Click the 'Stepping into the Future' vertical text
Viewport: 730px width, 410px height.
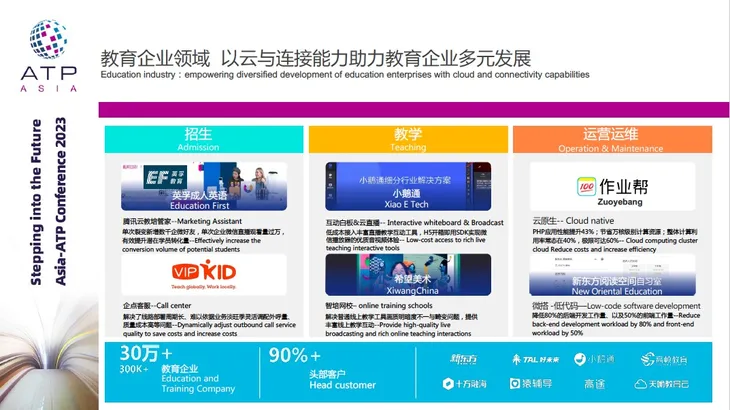(x=36, y=202)
